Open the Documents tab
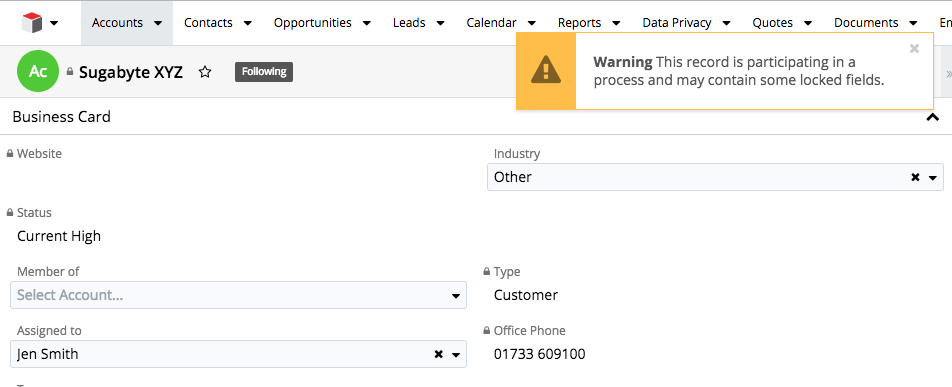952x387 pixels. [x=866, y=23]
